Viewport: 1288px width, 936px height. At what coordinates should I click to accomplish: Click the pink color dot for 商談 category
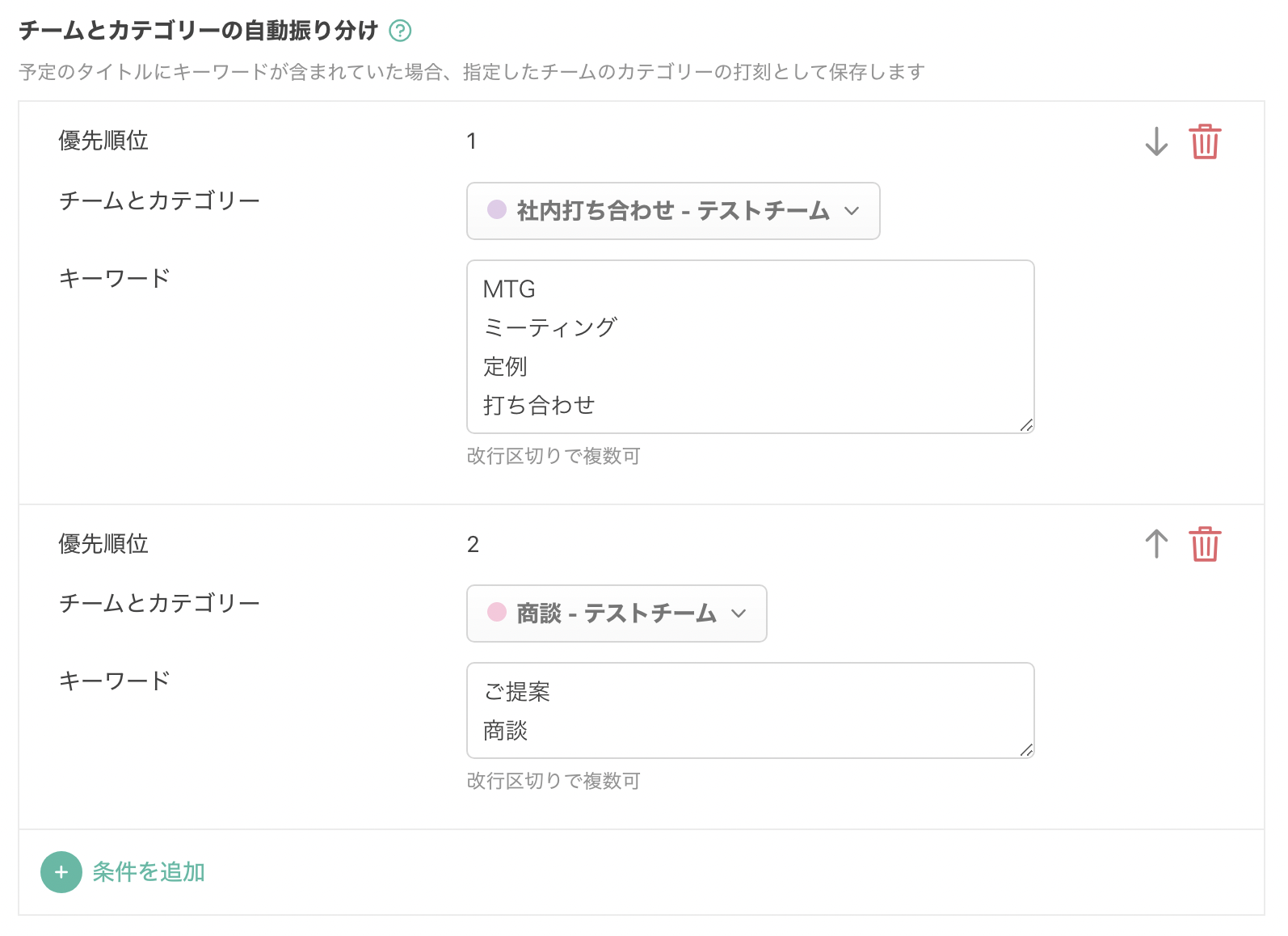497,613
